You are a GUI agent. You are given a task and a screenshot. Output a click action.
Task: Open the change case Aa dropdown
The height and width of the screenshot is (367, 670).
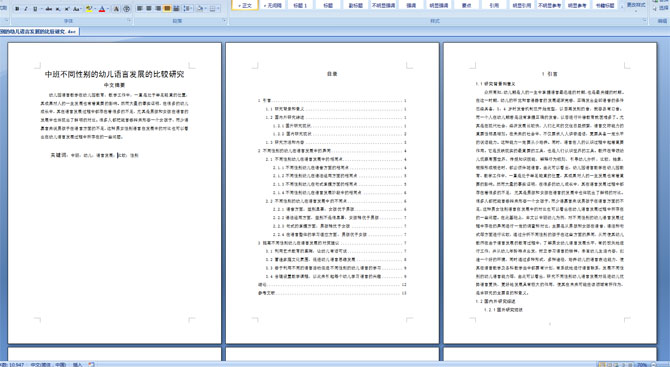(77, 9)
